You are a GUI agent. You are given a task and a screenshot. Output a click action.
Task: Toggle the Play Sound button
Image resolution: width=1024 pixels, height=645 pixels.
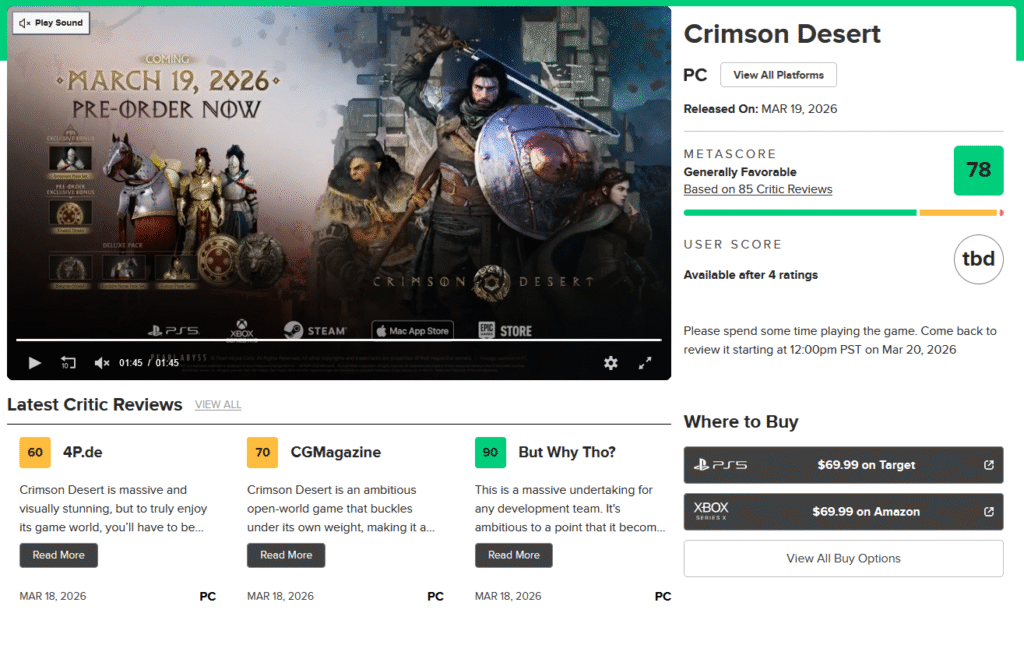tap(51, 23)
